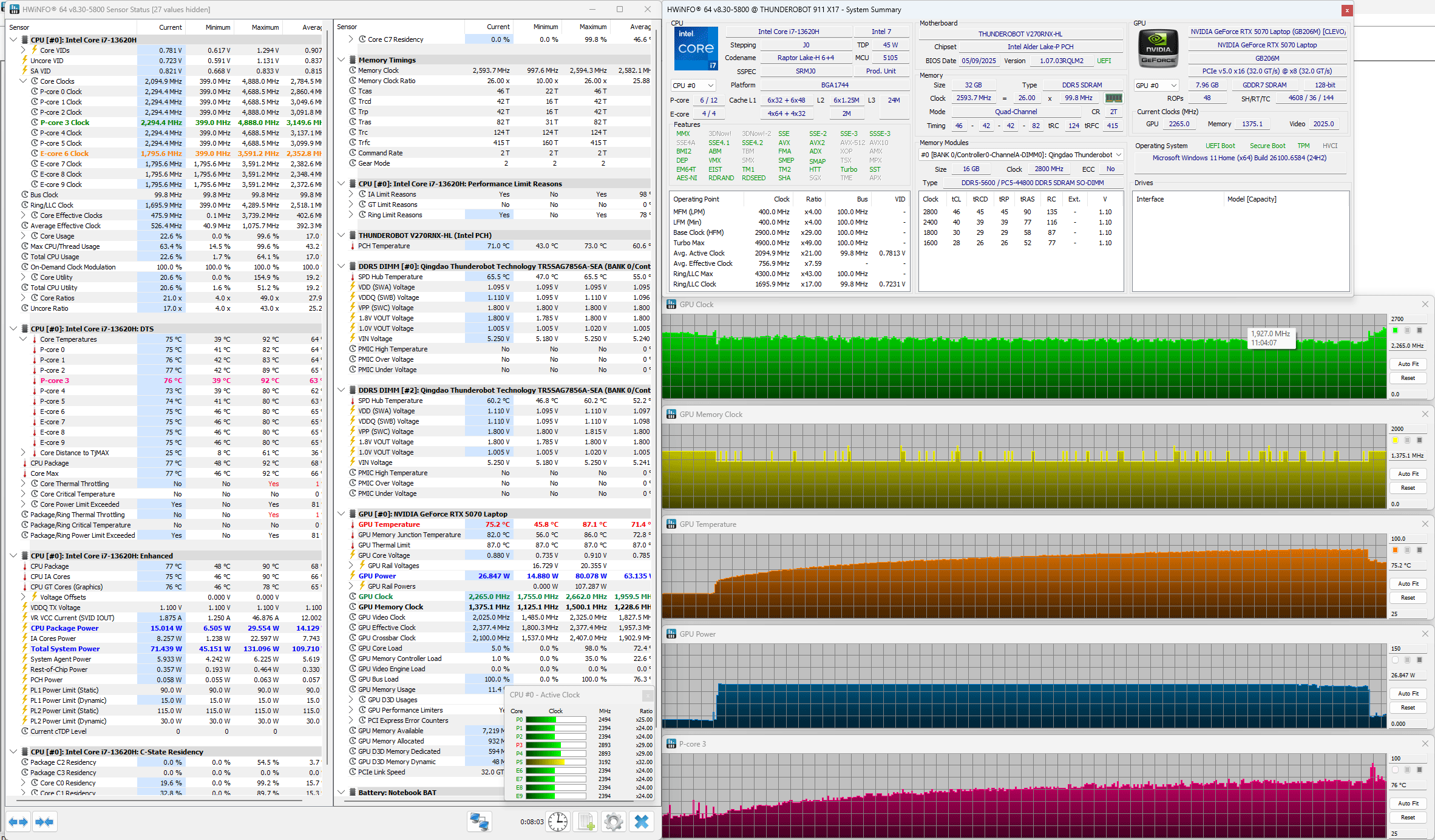Open the memory module BANK 0 dropdown

pos(1021,155)
